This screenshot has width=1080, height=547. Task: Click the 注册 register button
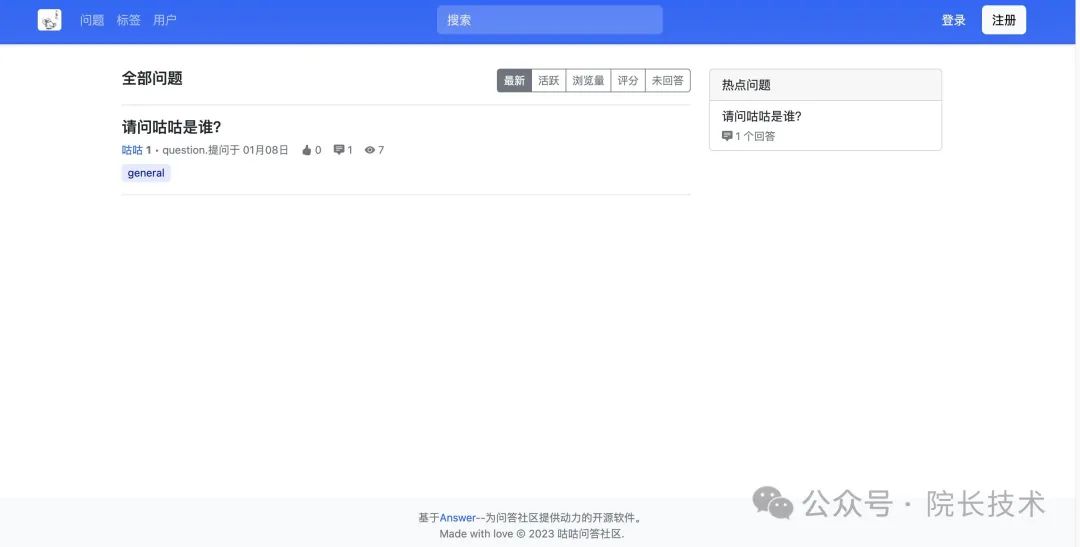pos(1004,20)
